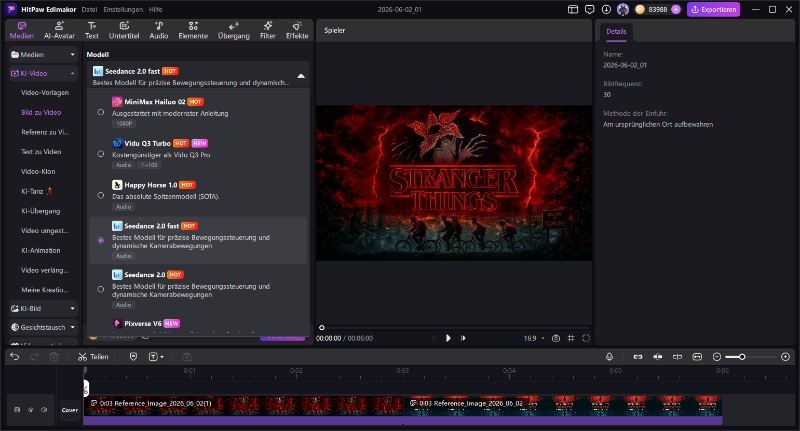
Task: Take a snapshot with camera icon
Action: (x=556, y=338)
